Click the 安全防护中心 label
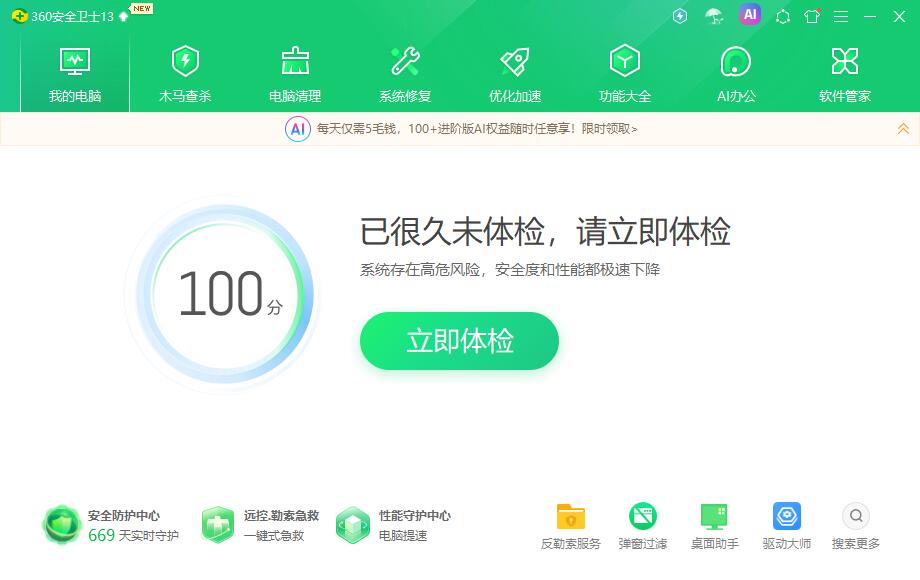Screen dimensions: 920x580 click(x=124, y=515)
